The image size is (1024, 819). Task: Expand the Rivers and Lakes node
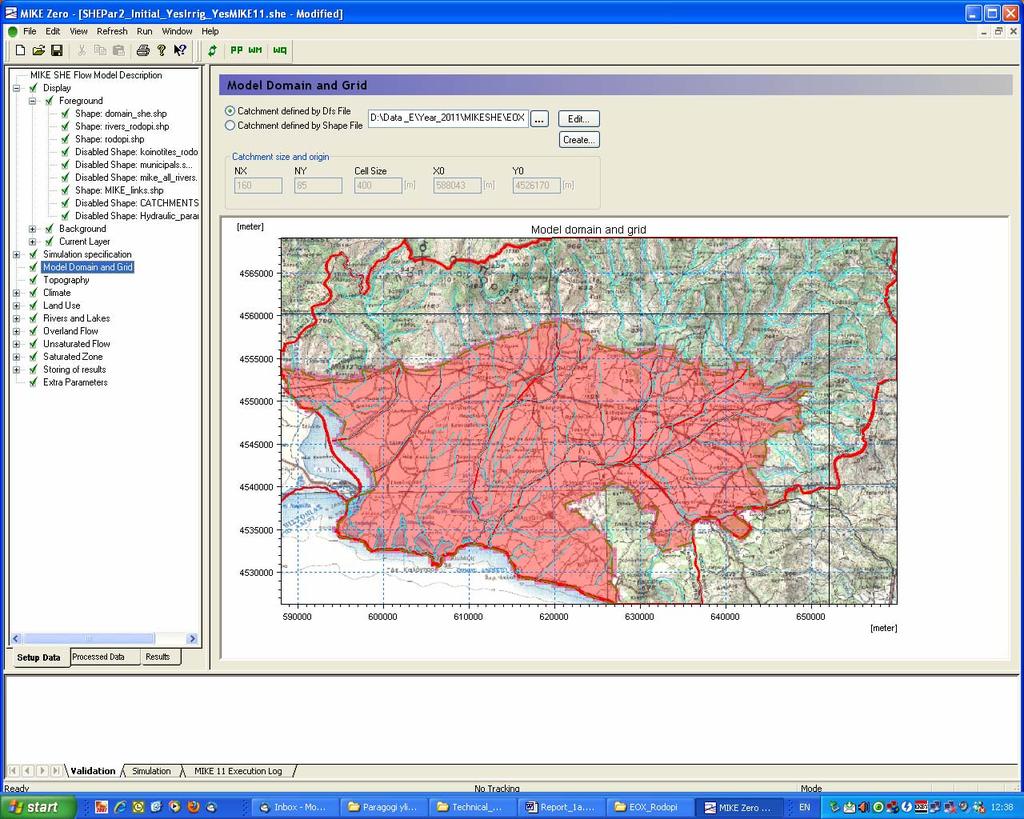click(x=16, y=318)
